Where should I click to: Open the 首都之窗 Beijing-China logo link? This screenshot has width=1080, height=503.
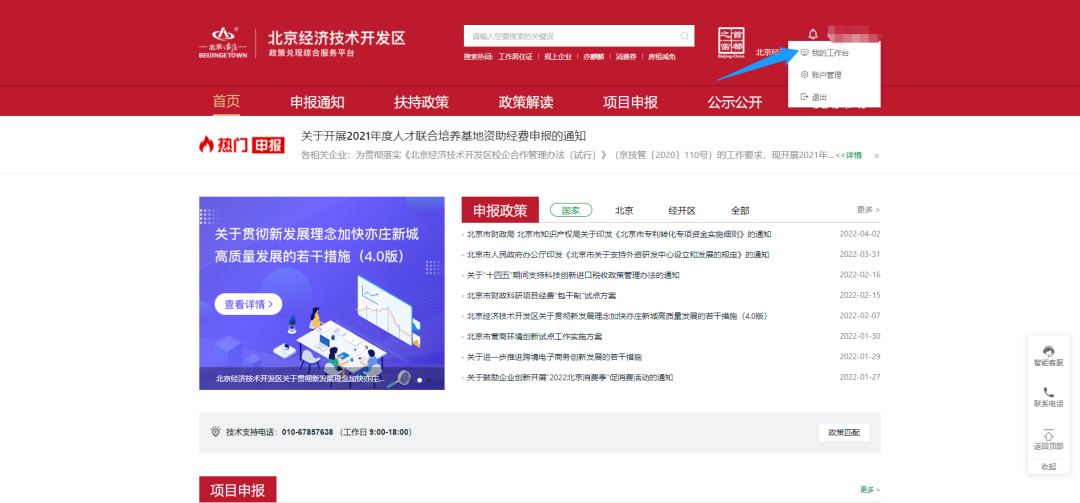731,43
